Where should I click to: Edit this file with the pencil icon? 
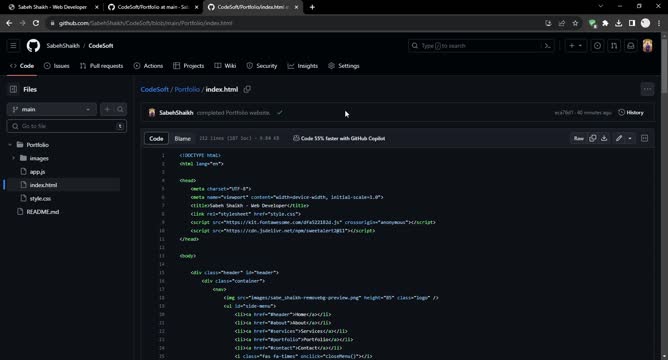619,138
